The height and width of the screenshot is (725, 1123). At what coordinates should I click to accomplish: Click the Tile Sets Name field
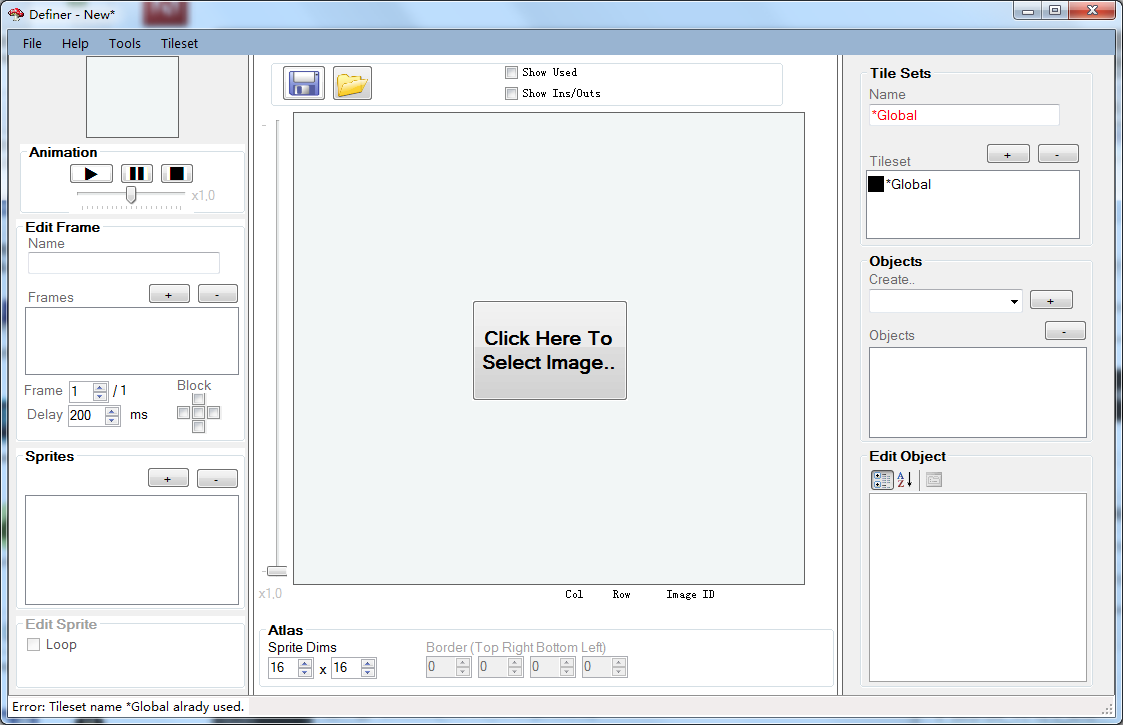pos(964,115)
